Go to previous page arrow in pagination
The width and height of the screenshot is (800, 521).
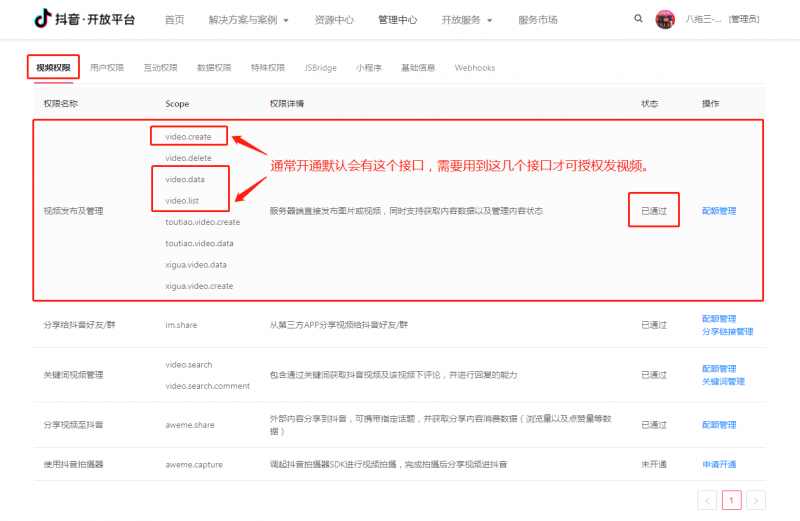click(707, 500)
